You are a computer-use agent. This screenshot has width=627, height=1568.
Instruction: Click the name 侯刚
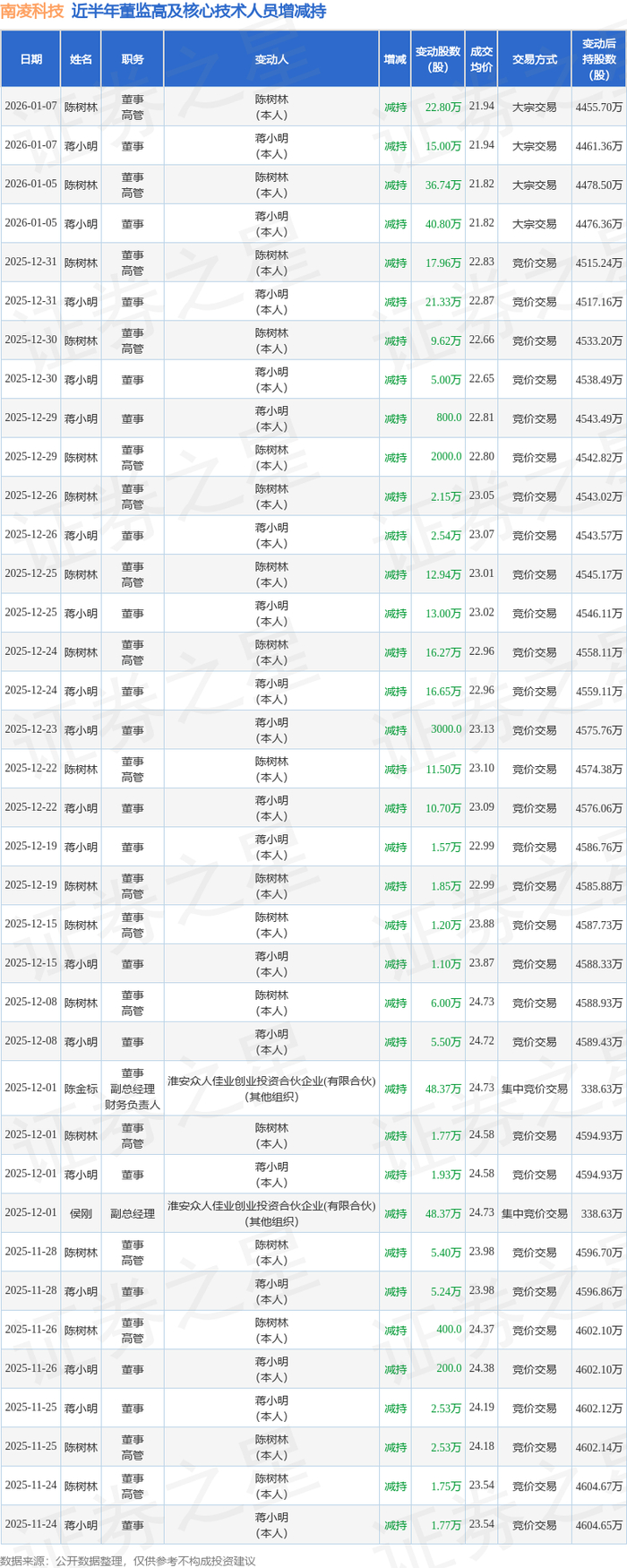[x=81, y=1214]
